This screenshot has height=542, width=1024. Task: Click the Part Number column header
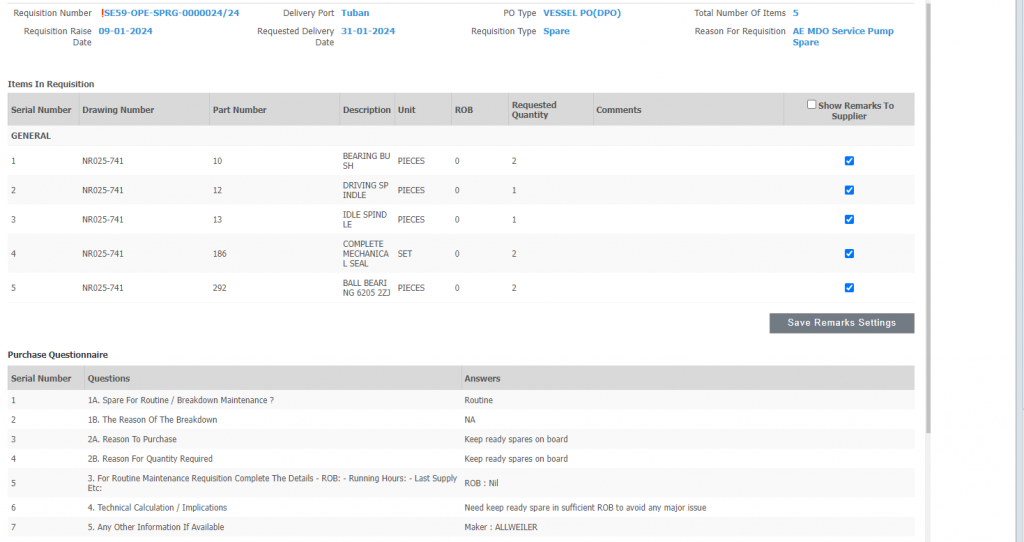239,110
